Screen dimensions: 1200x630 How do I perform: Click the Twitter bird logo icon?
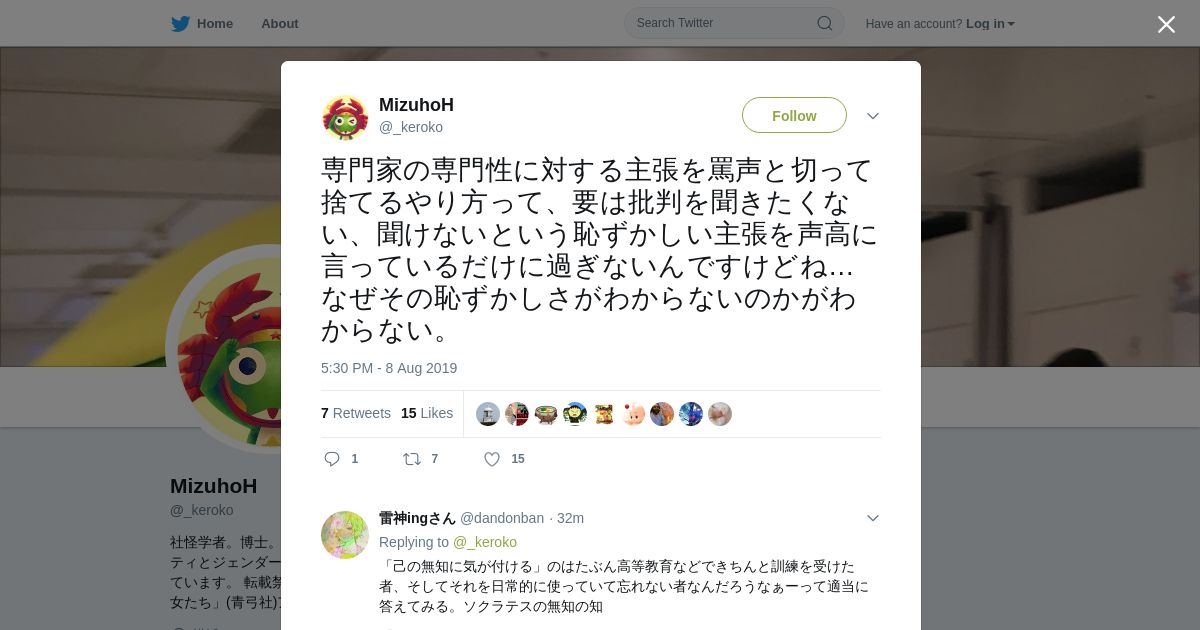pyautogui.click(x=180, y=23)
